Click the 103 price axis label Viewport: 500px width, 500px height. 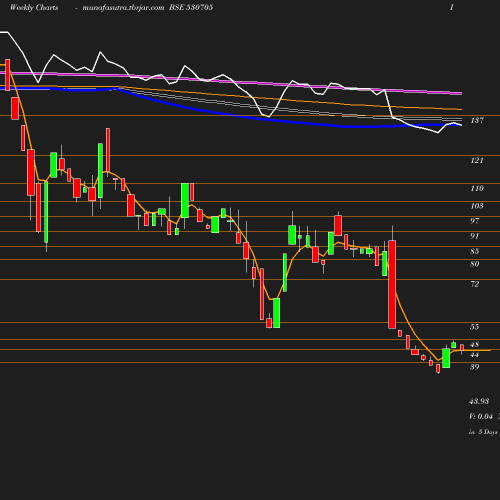pos(477,206)
